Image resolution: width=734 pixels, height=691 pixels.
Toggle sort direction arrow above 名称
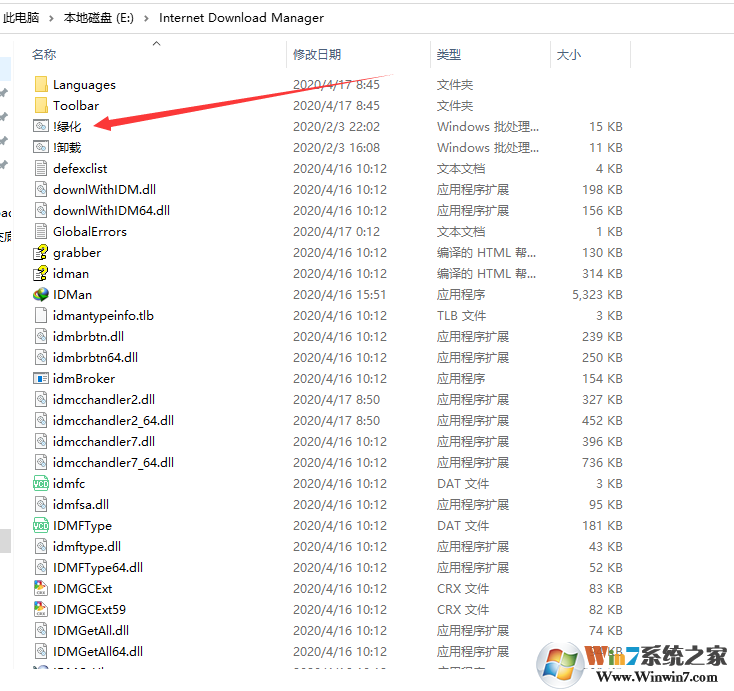(x=157, y=44)
